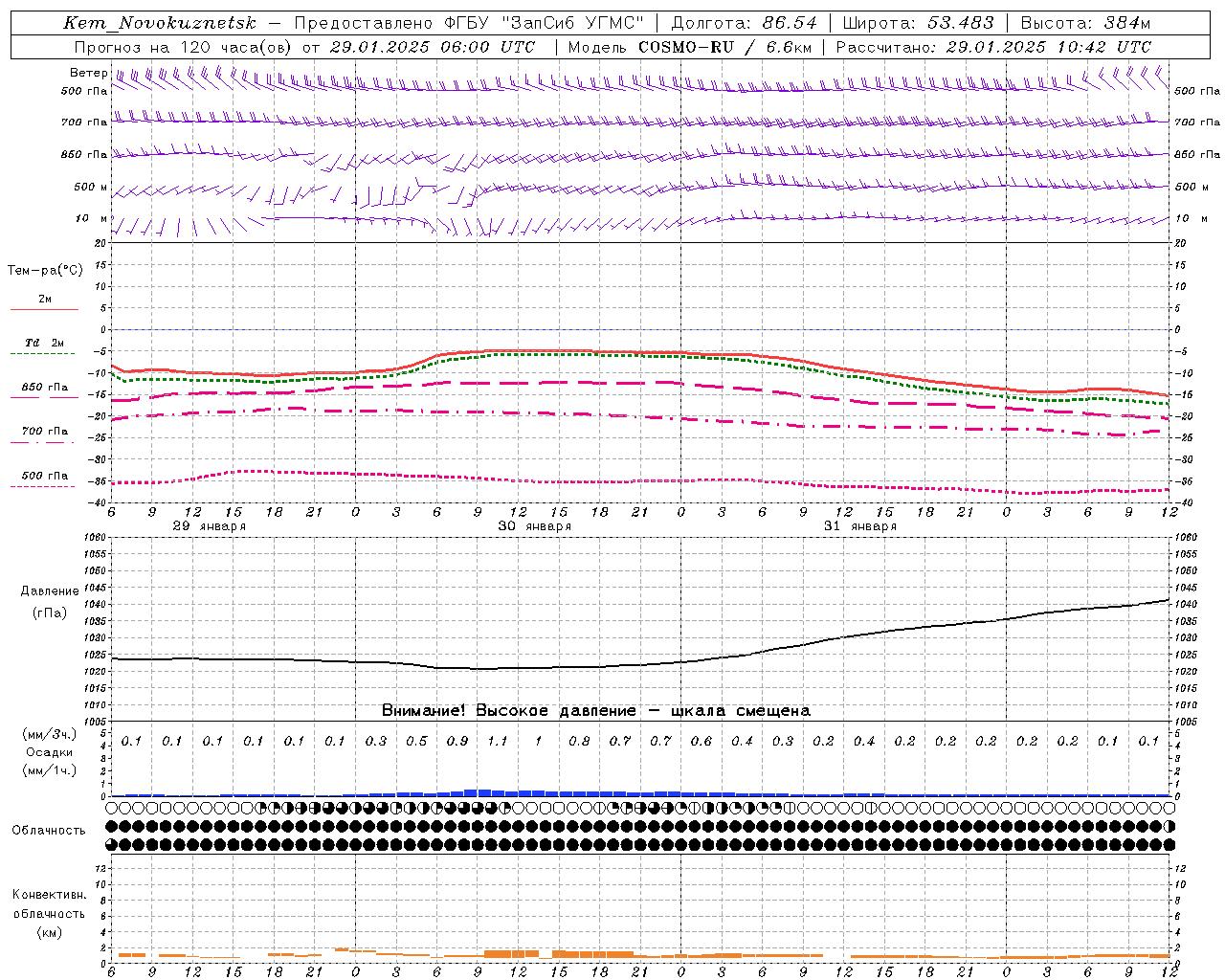The width and height of the screenshot is (1225, 980).
Task: Click the Тем-ра(°C) temperature label
Action: coord(45,271)
